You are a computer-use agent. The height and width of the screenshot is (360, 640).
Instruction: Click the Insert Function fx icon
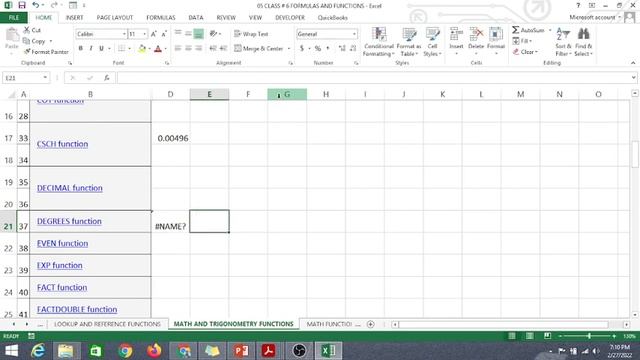(107, 78)
